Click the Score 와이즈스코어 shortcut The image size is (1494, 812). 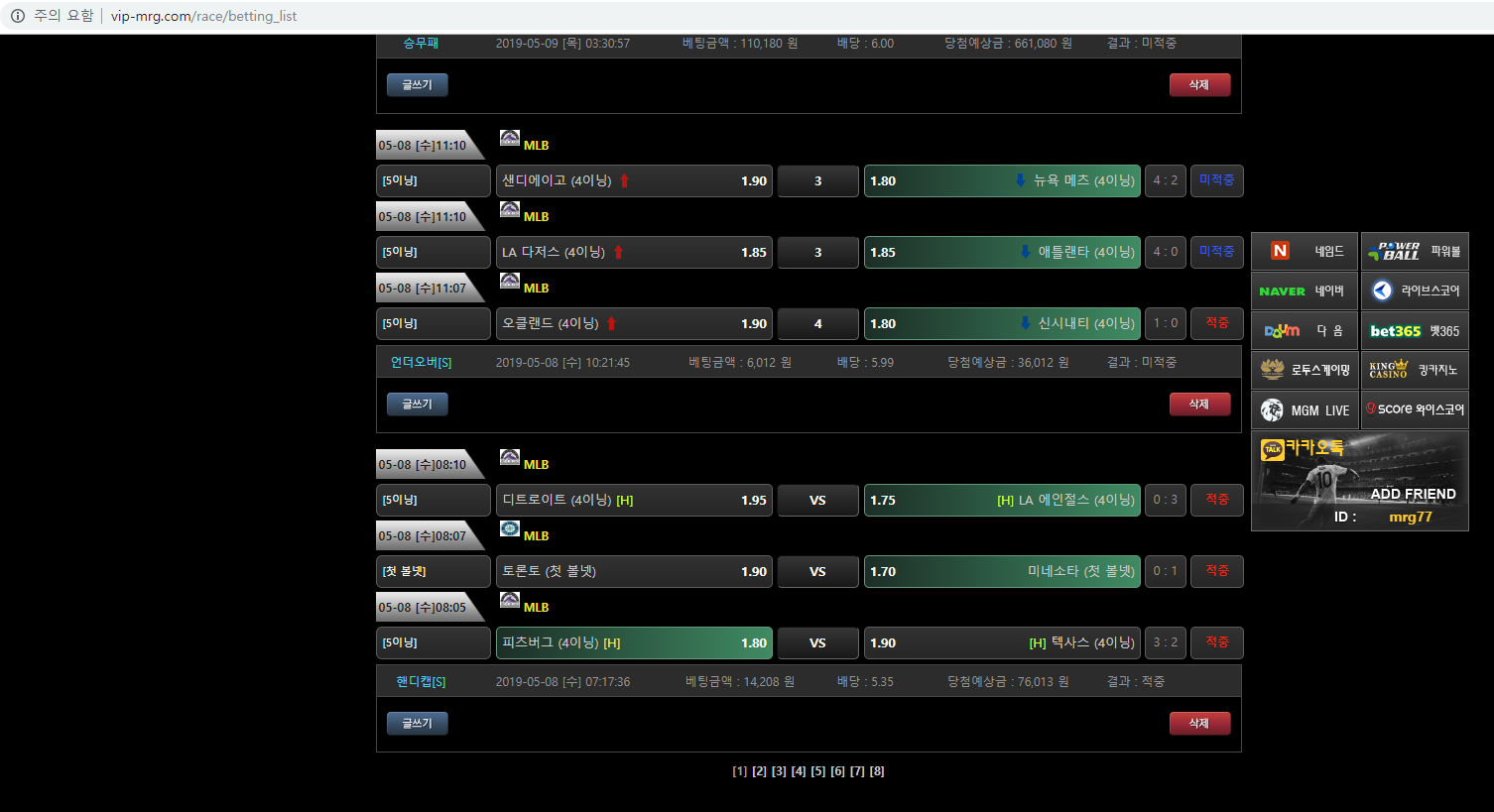1414,409
